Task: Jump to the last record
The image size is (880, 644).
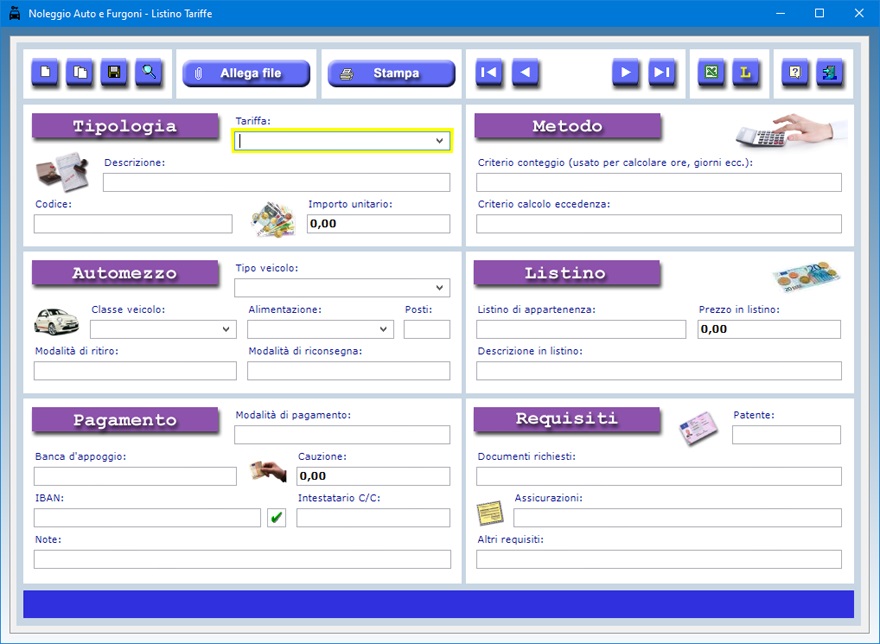Action: pos(662,73)
